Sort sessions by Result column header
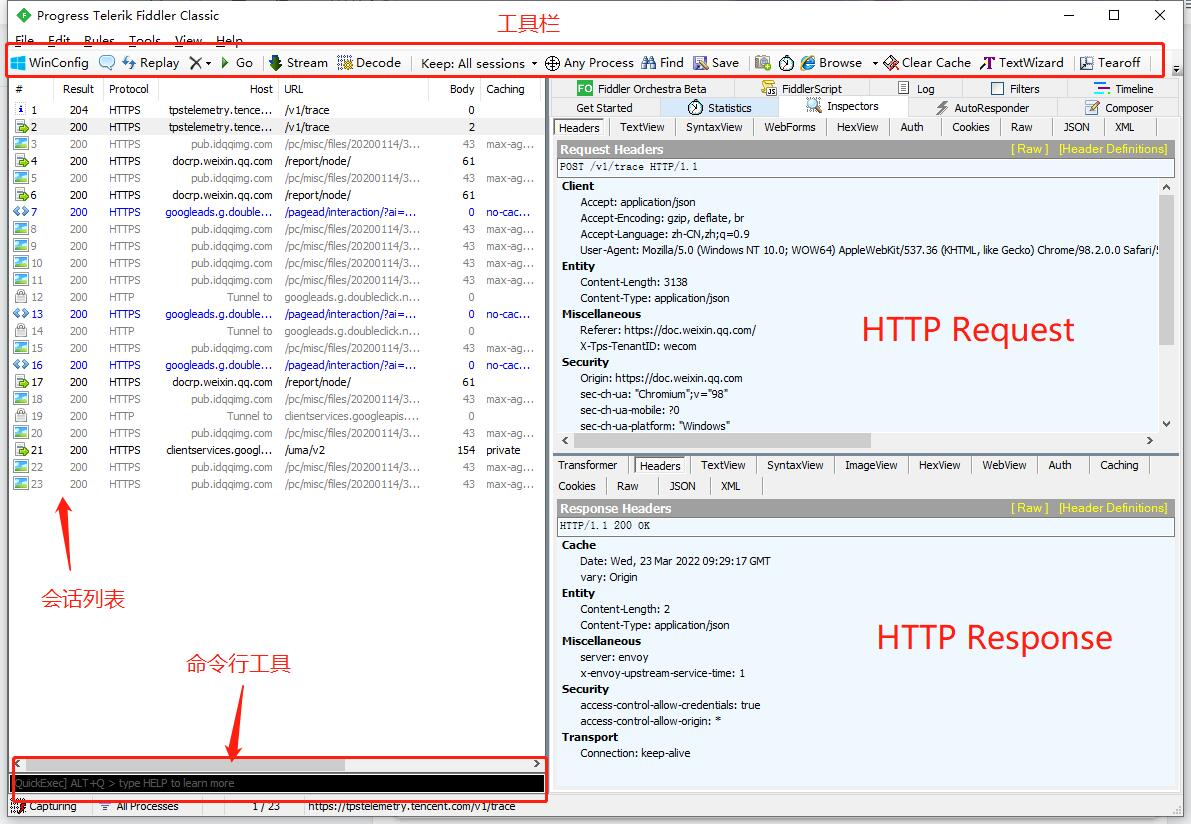The height and width of the screenshot is (824, 1191). coord(78,89)
